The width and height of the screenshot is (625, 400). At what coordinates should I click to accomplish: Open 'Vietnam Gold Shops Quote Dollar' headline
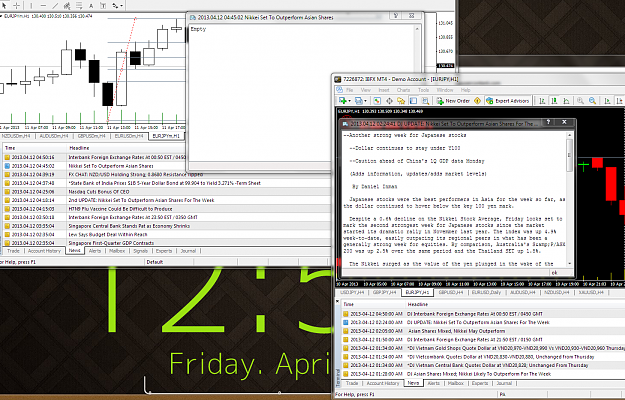pyautogui.click(x=516, y=348)
